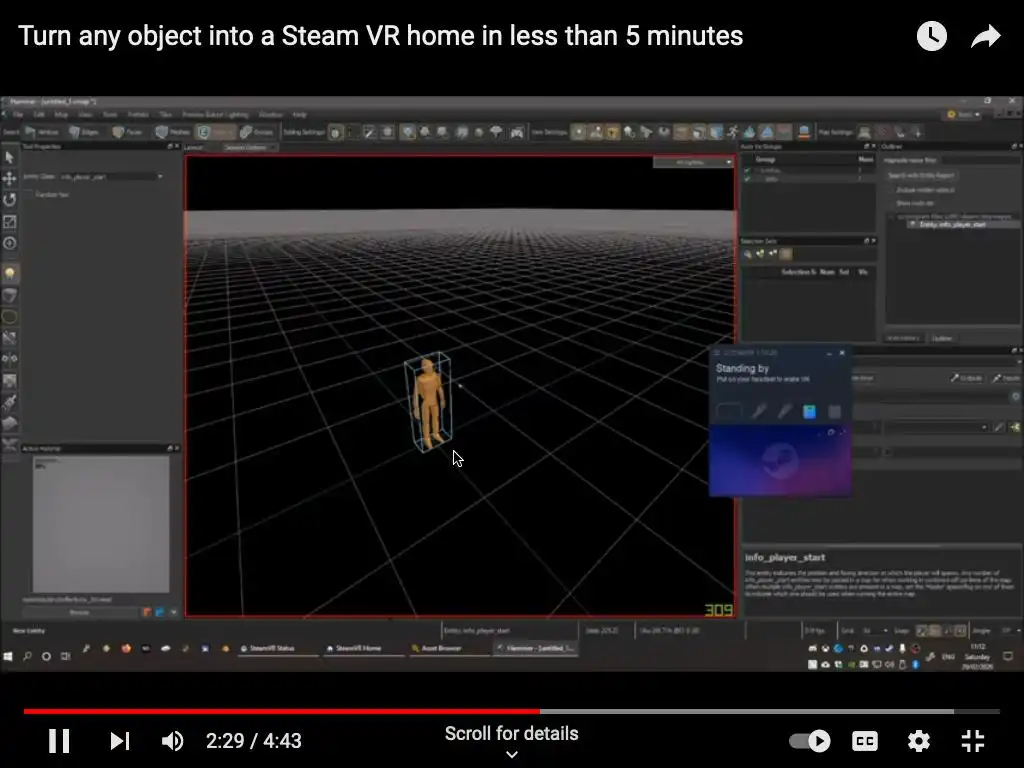
Task: Click the blue headset icon in SteamVR popup
Action: pos(809,411)
